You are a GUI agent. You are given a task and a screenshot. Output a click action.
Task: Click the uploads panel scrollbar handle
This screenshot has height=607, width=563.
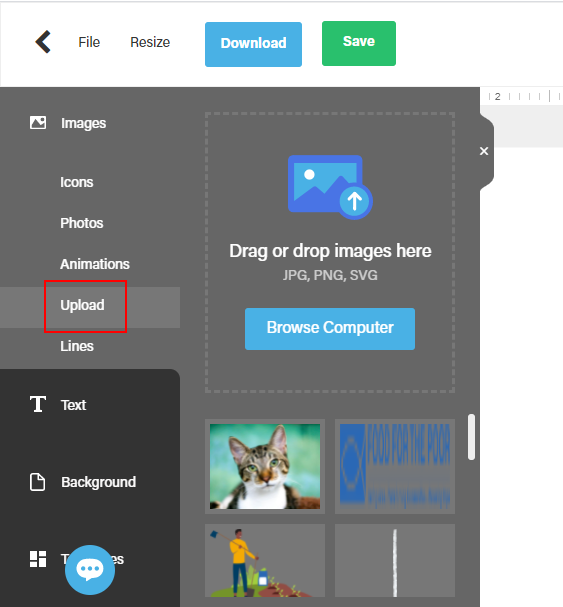[x=471, y=437]
